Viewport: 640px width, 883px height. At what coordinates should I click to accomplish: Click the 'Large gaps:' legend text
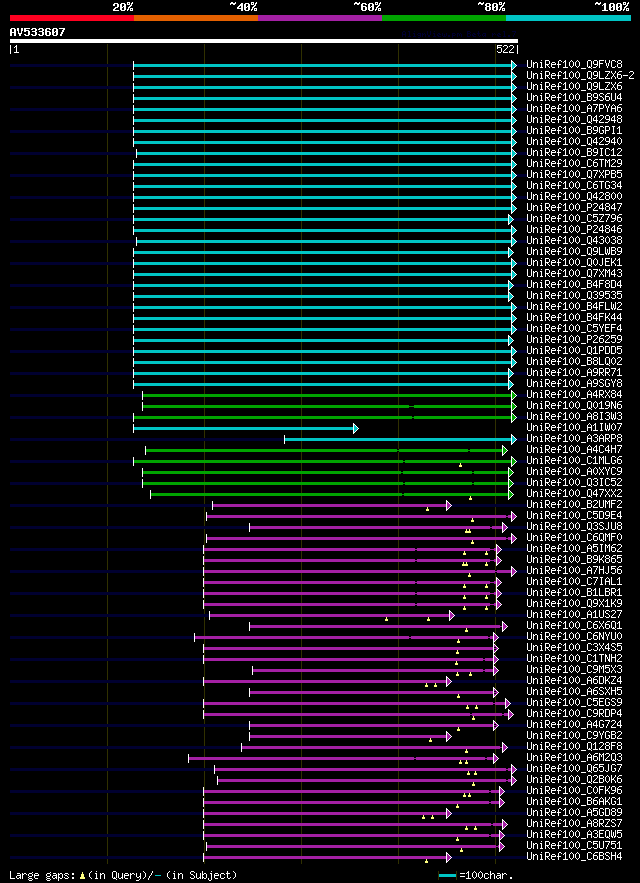pyautogui.click(x=42, y=875)
